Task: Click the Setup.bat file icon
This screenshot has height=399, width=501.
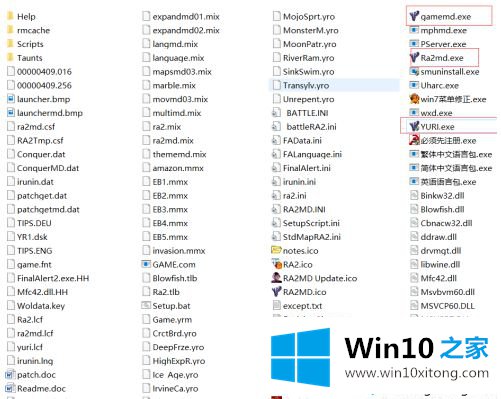Action: 146,305
